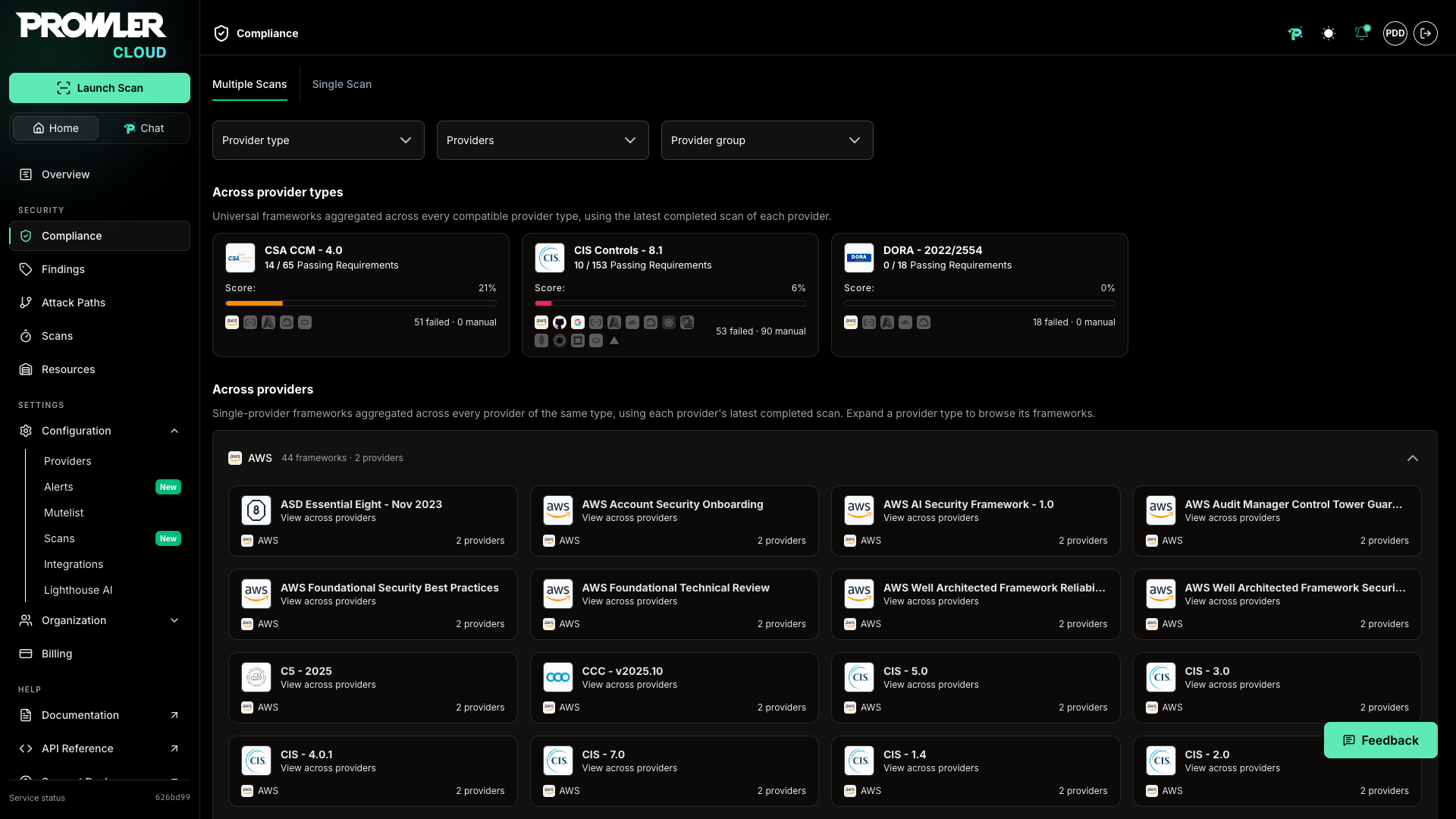Go to Findings in the sidebar
The height and width of the screenshot is (819, 1456).
(x=99, y=269)
